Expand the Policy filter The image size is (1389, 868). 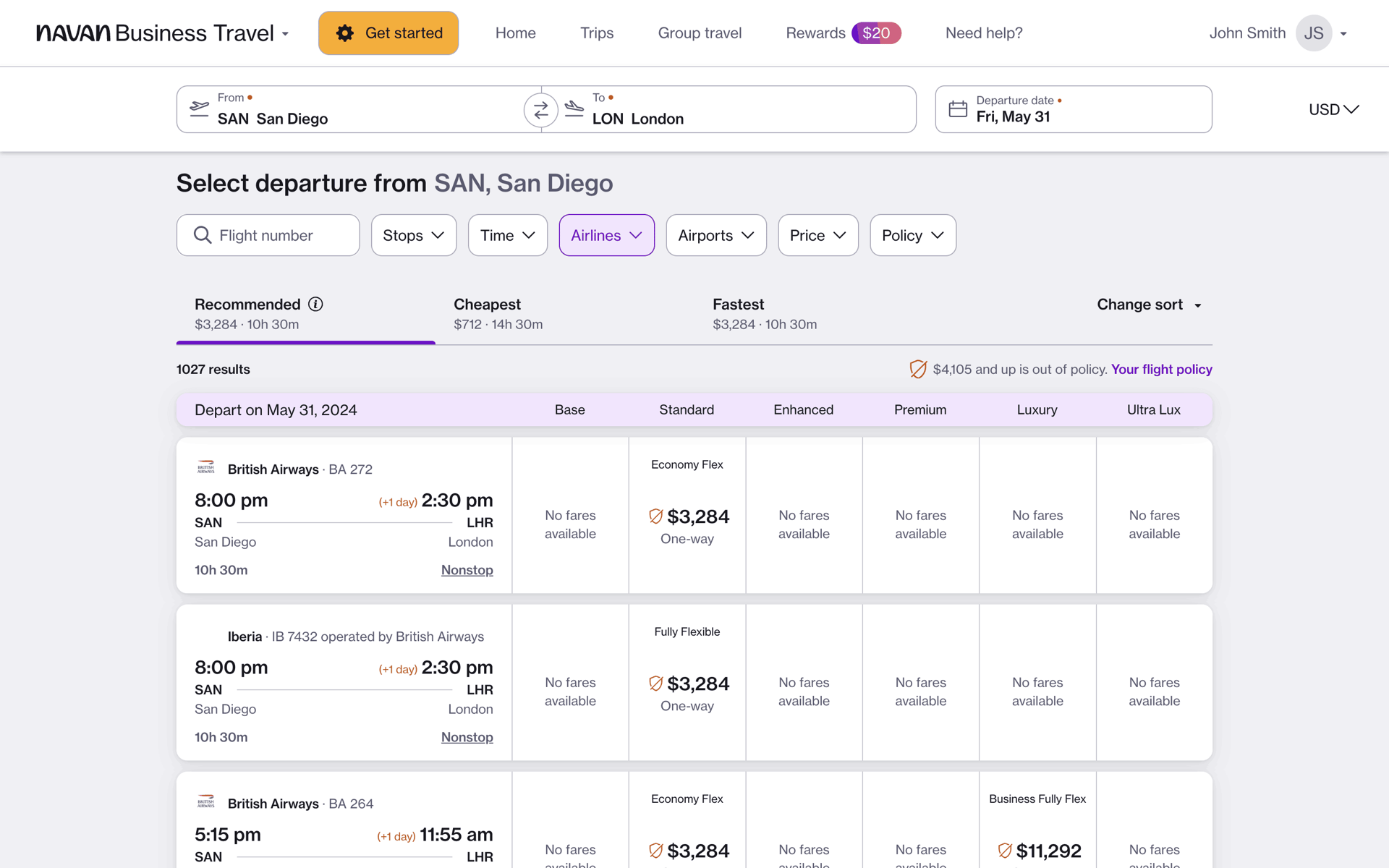click(913, 235)
